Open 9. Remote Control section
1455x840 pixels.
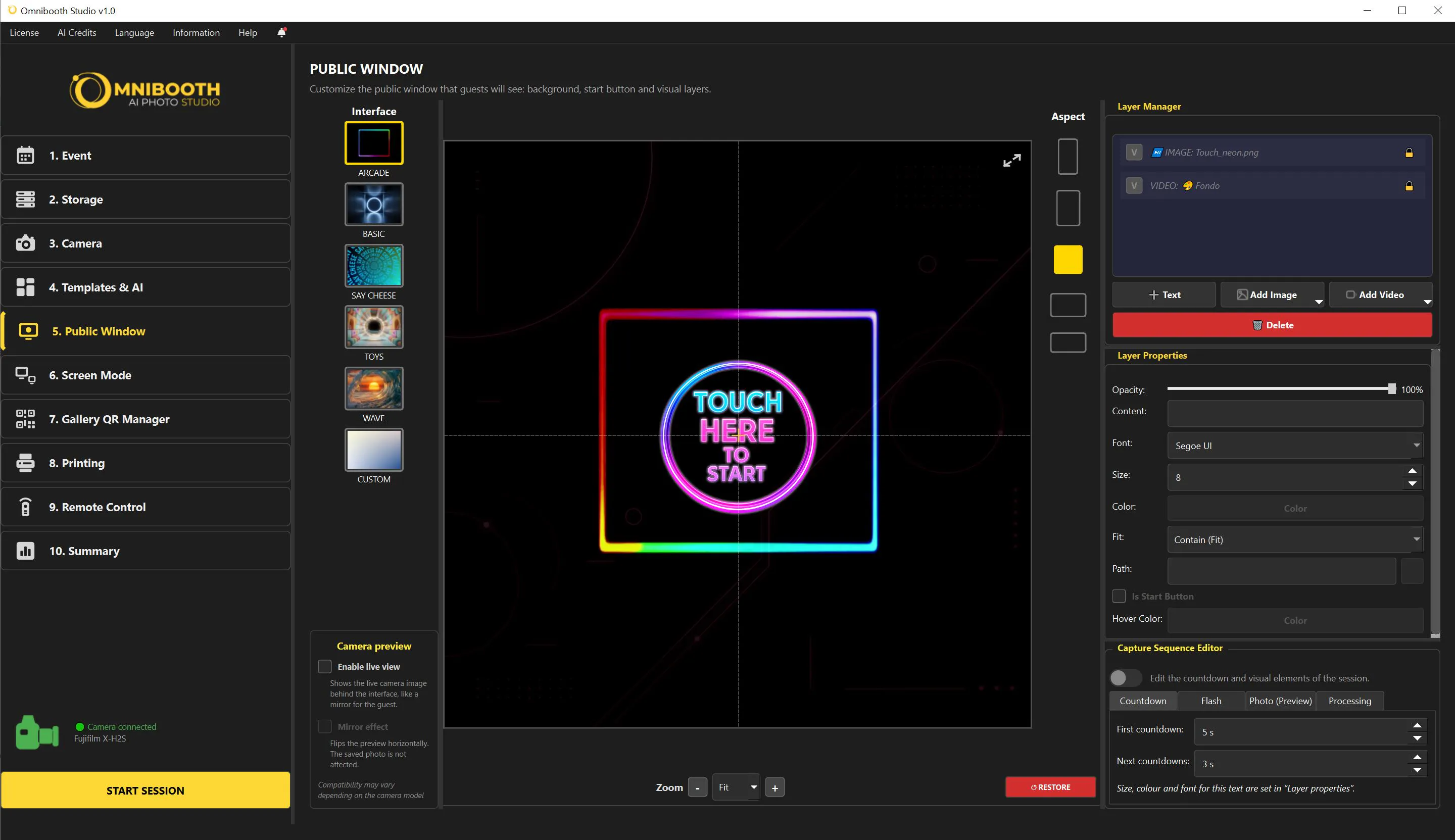[x=145, y=507]
